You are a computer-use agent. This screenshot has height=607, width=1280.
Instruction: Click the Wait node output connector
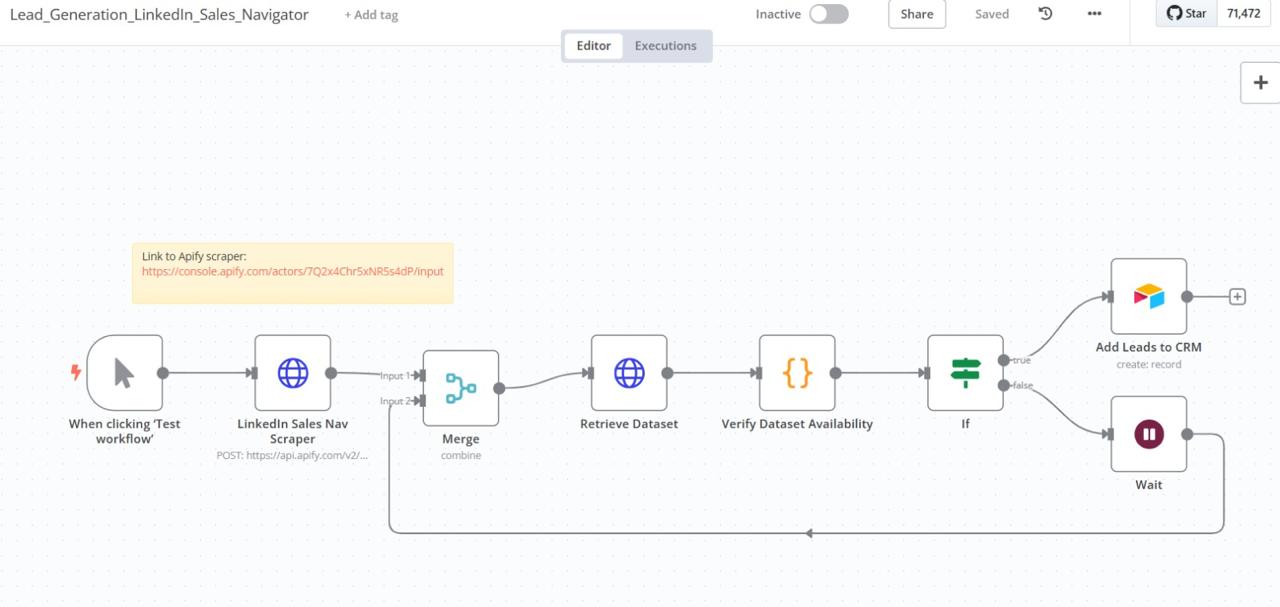point(1187,434)
